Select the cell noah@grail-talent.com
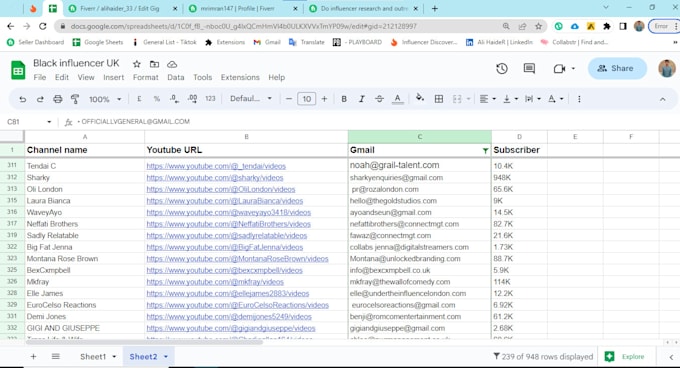This screenshot has width=680, height=368. 419,166
